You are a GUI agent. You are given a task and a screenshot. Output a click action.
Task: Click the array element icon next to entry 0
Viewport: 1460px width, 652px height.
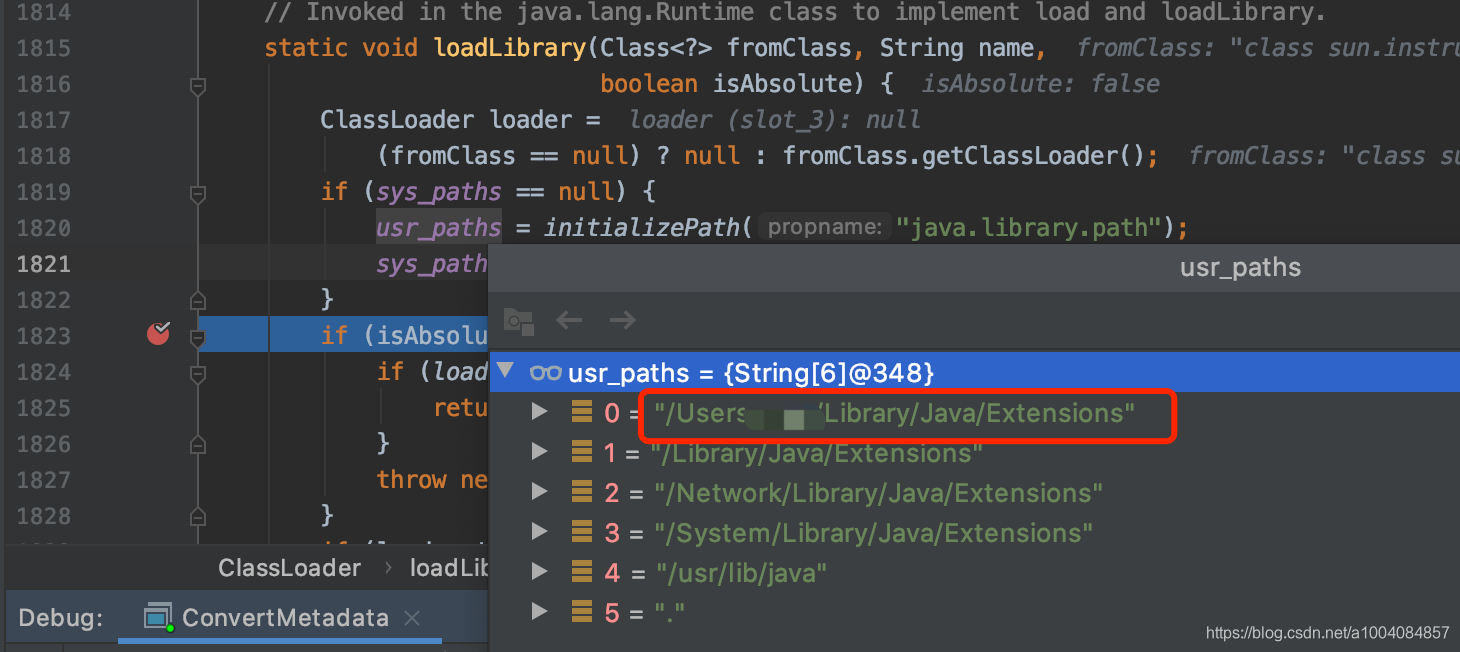click(580, 411)
